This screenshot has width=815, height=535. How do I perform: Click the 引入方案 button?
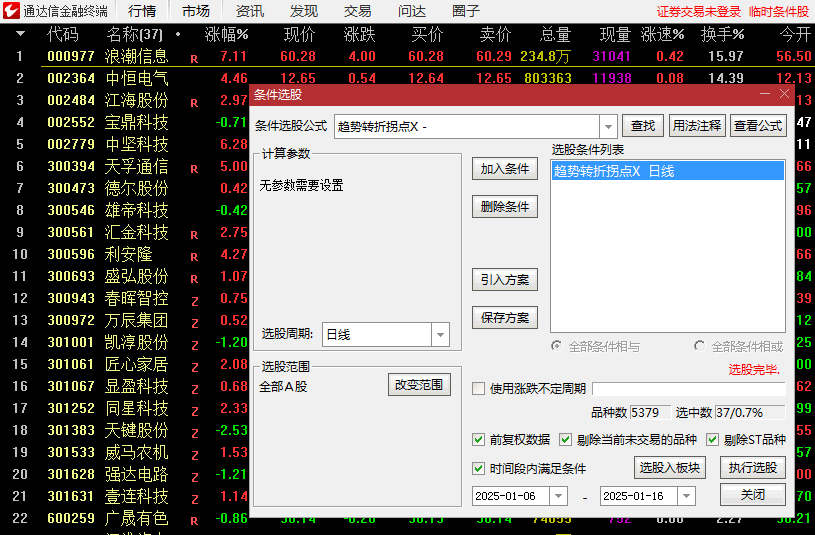pyautogui.click(x=505, y=280)
